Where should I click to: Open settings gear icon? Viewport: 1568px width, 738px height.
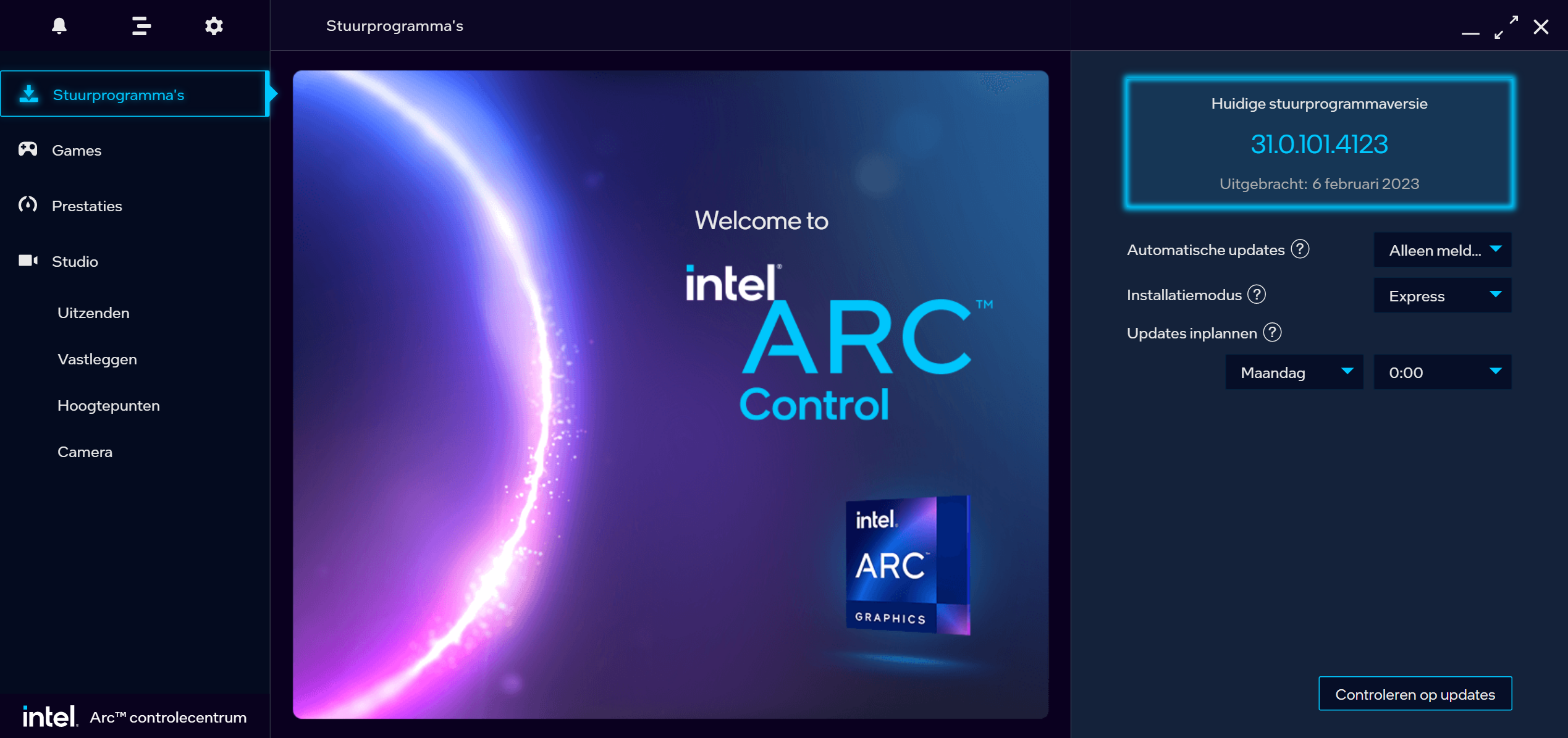point(214,26)
